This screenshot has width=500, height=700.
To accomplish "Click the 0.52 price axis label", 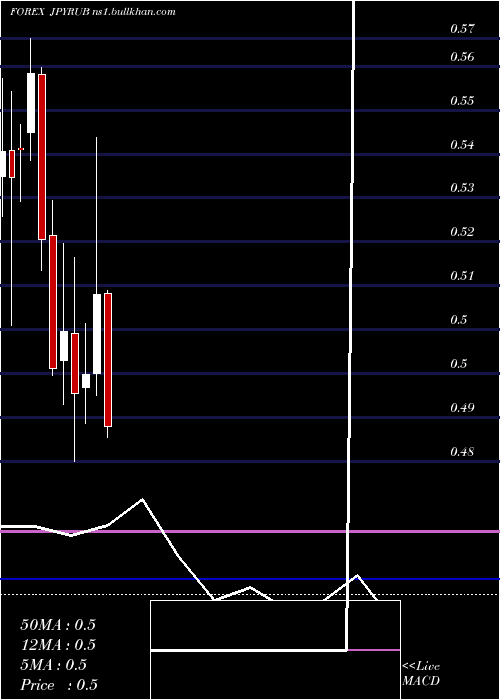I will pyautogui.click(x=462, y=232).
